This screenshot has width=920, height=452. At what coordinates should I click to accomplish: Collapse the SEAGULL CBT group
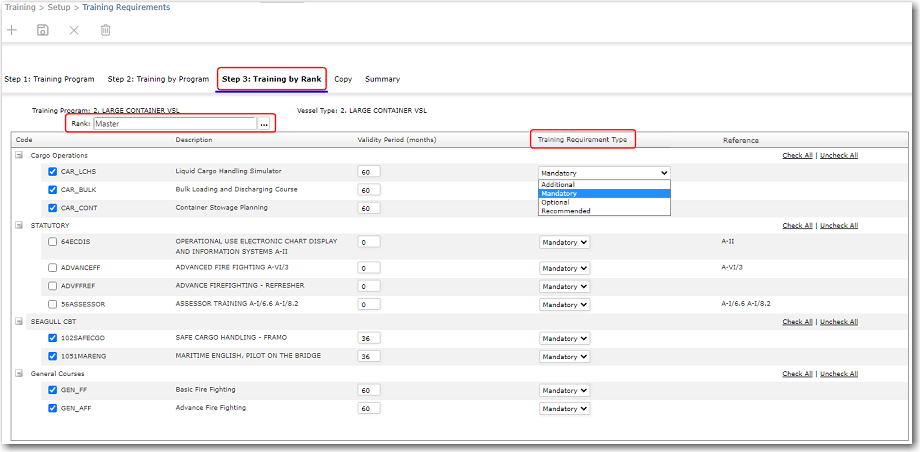19,322
